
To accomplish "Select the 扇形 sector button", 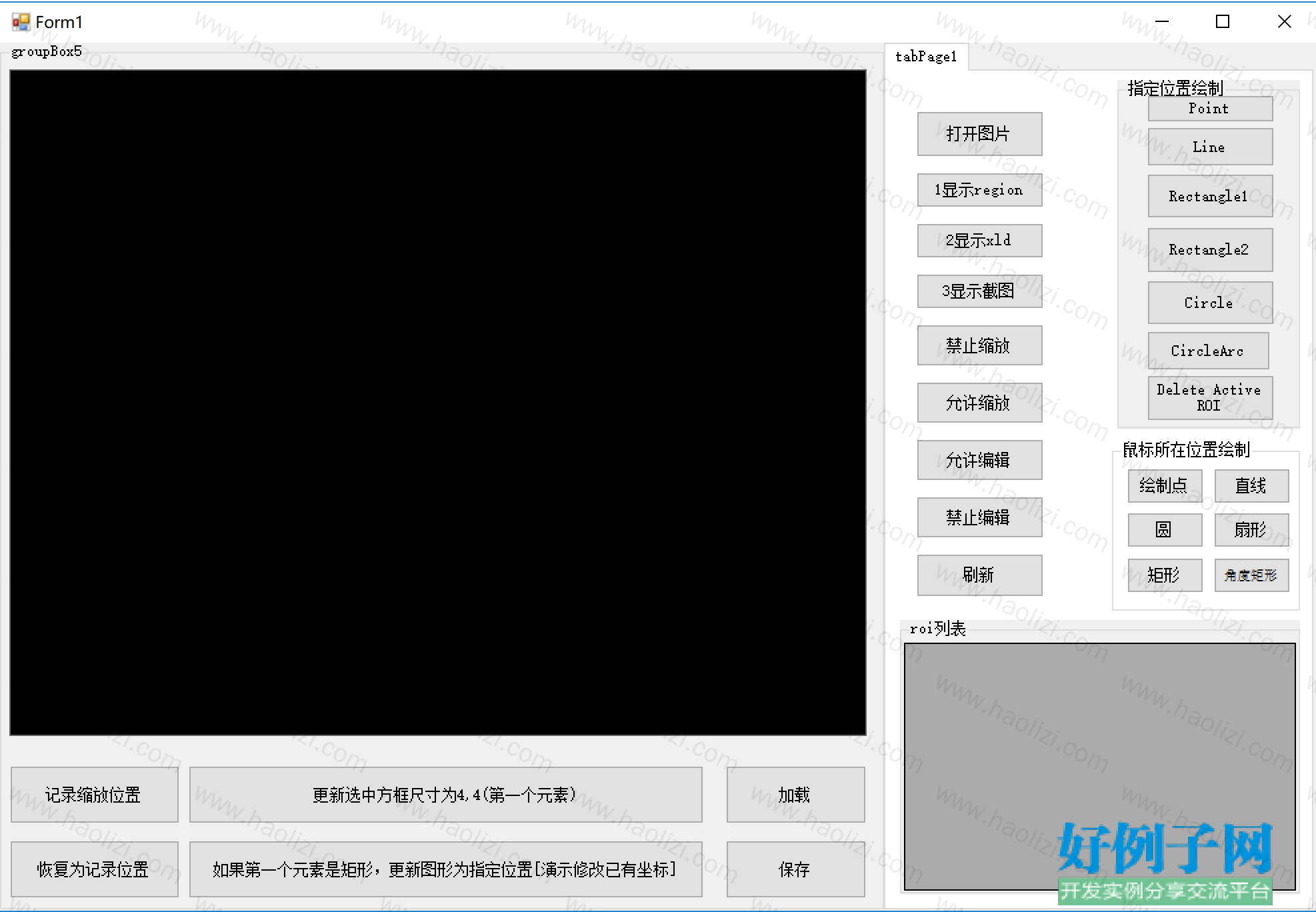I will tap(1251, 530).
